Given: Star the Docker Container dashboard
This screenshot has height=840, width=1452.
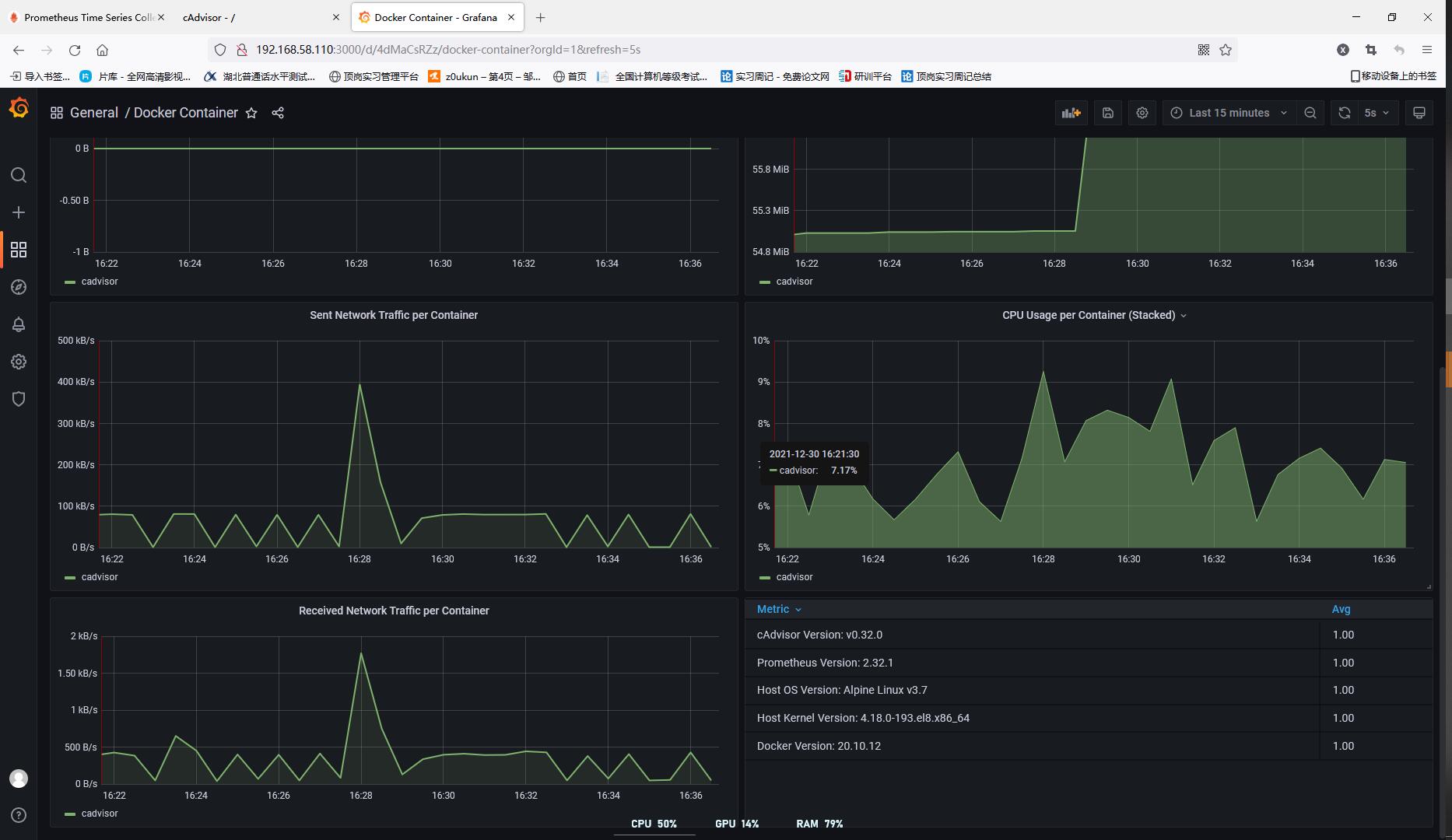Looking at the screenshot, I should point(251,113).
